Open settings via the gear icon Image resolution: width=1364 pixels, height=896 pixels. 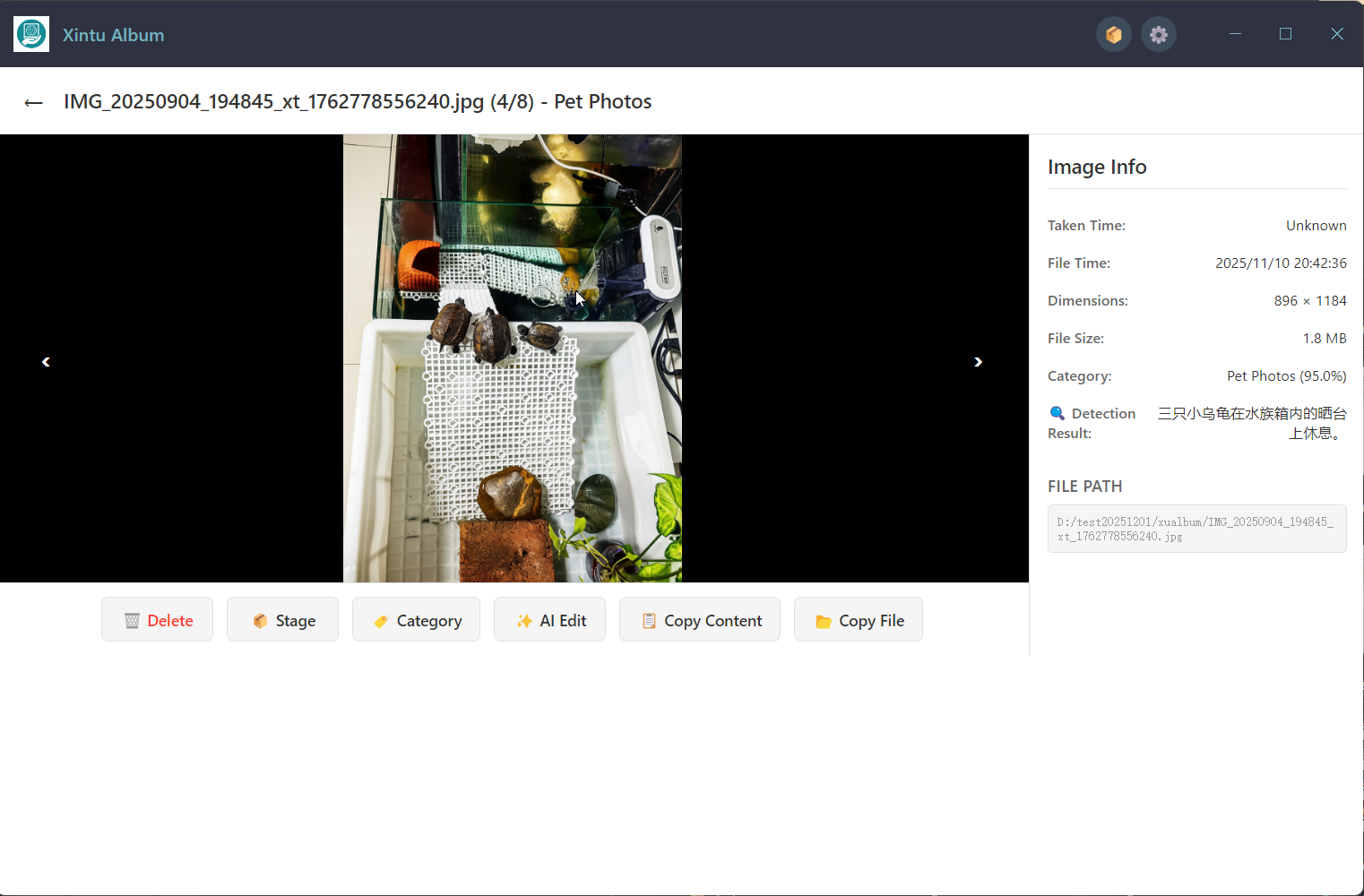1158,35
